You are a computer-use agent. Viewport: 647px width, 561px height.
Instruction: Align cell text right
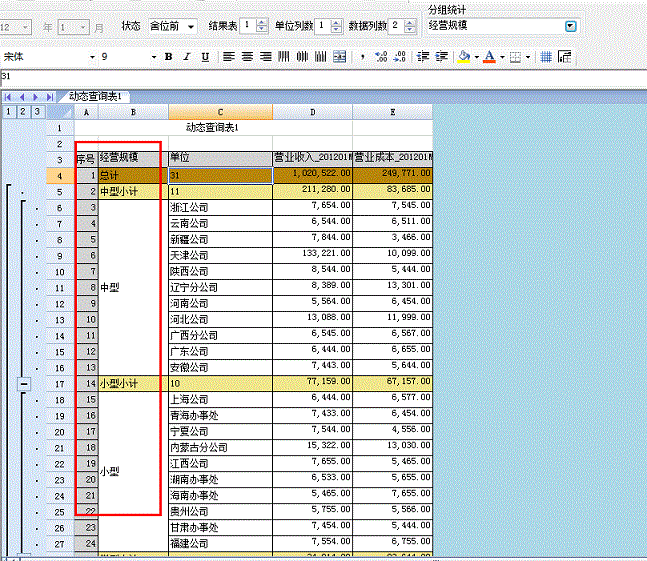266,57
